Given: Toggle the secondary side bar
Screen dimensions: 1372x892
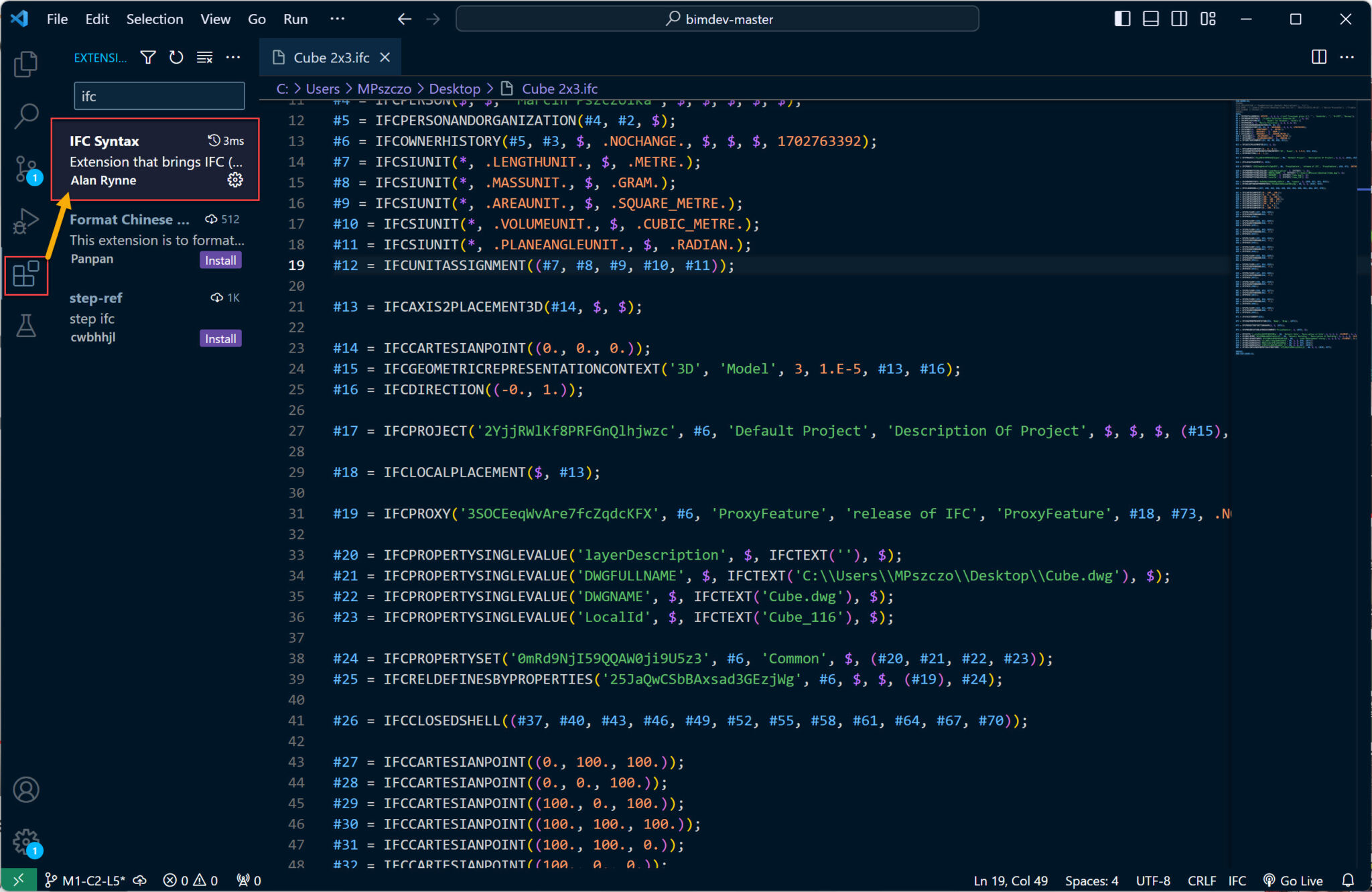Looking at the screenshot, I should tap(1179, 19).
